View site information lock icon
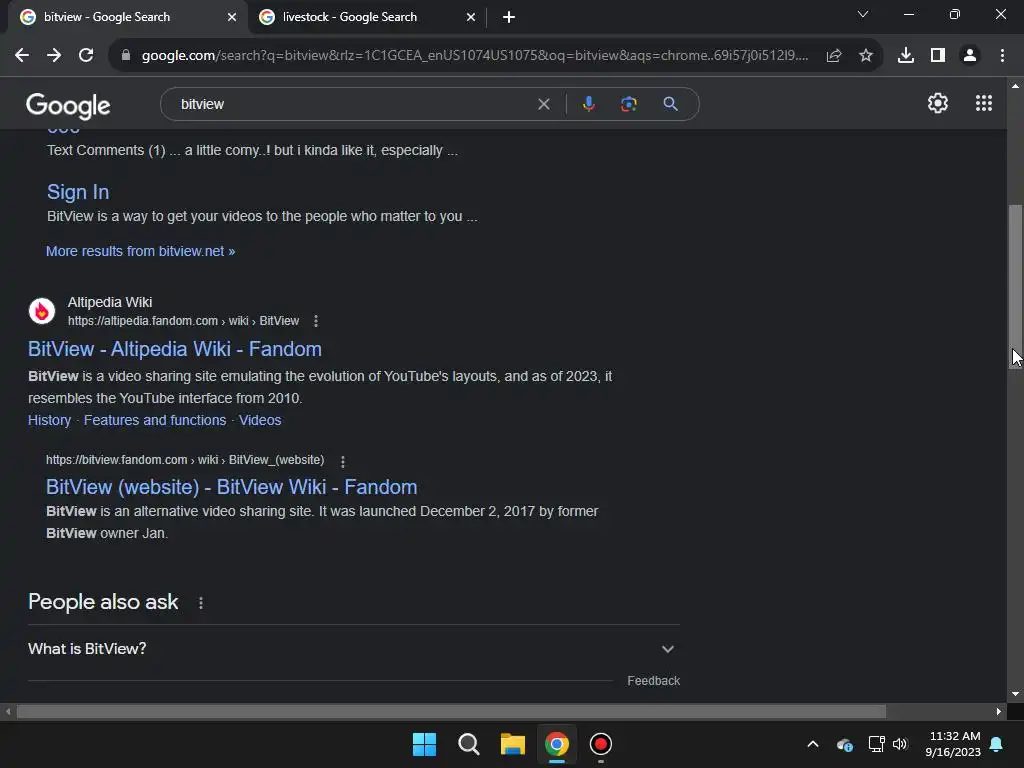1024x768 pixels. point(126,56)
